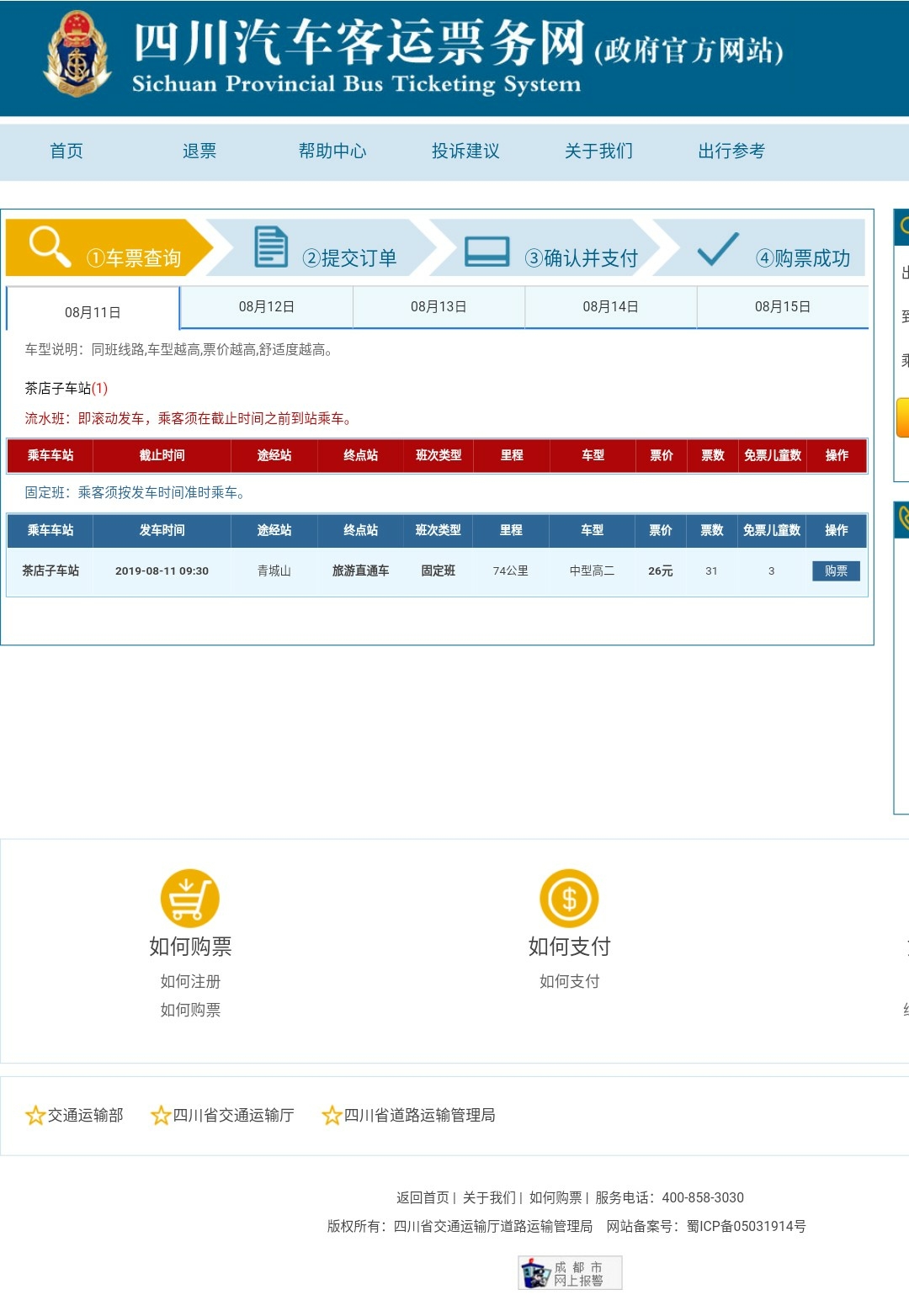
Task: Click the dollar coin how-to-pay icon
Action: (x=569, y=898)
